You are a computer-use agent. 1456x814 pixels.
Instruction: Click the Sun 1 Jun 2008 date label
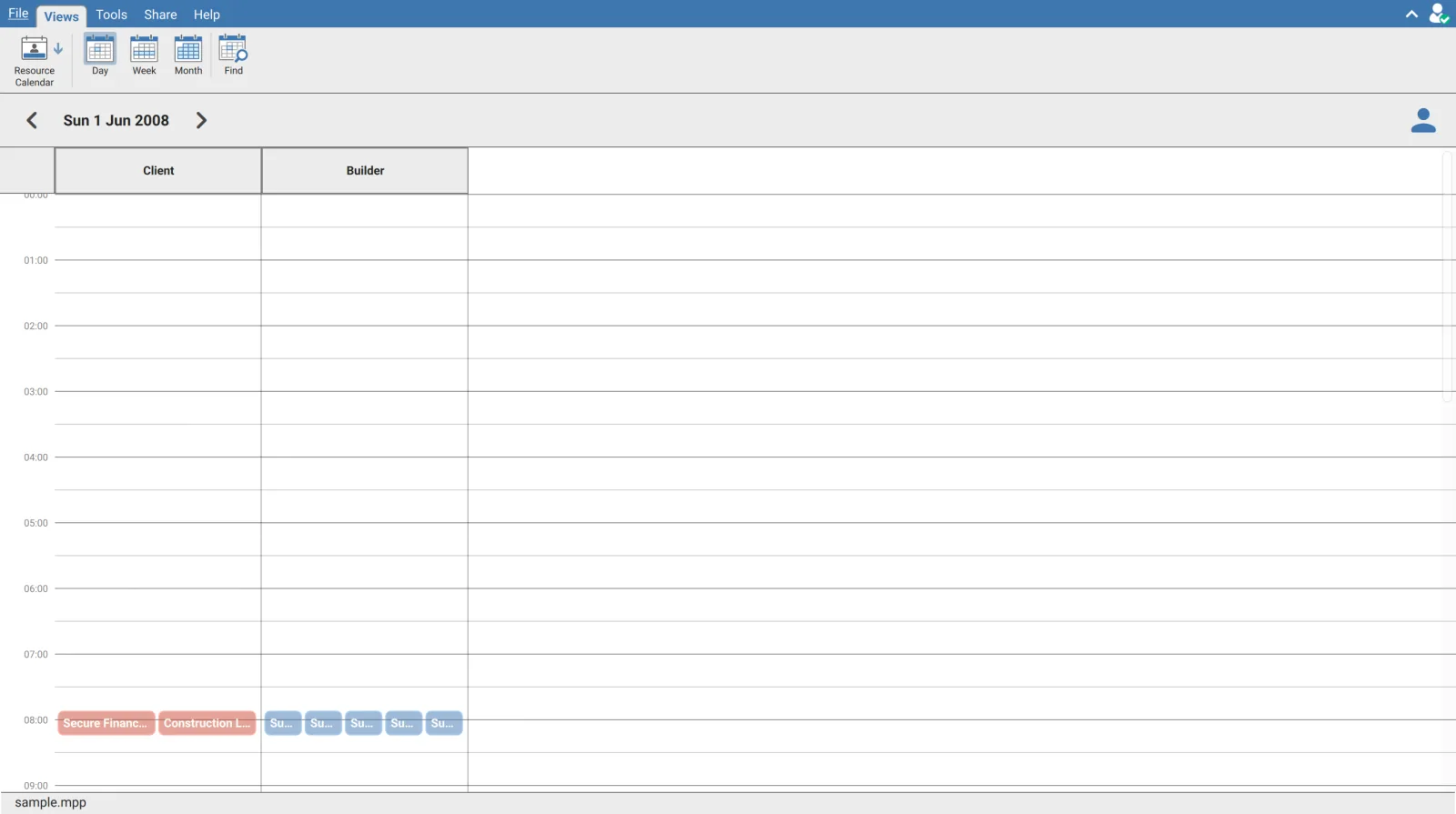[x=116, y=120]
